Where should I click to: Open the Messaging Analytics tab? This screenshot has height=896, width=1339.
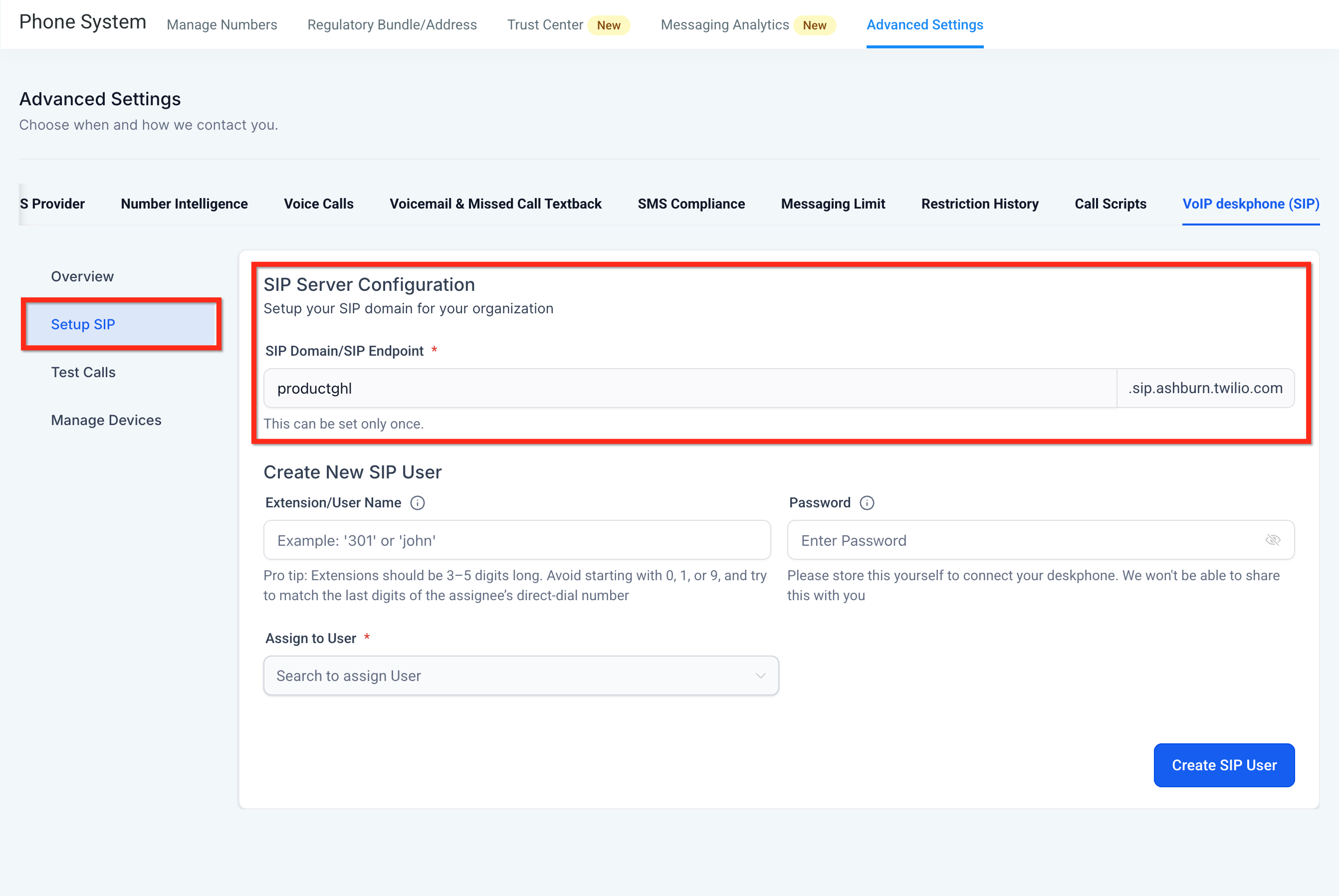pos(724,24)
